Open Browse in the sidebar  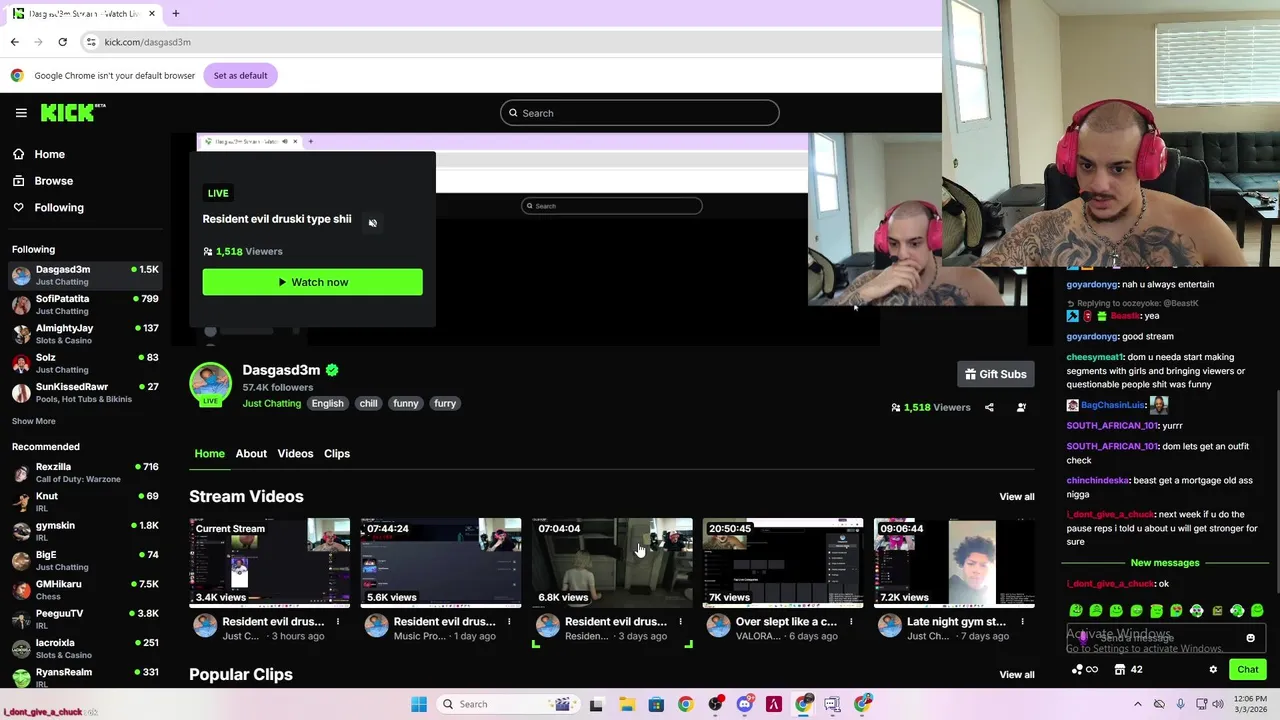(x=53, y=181)
